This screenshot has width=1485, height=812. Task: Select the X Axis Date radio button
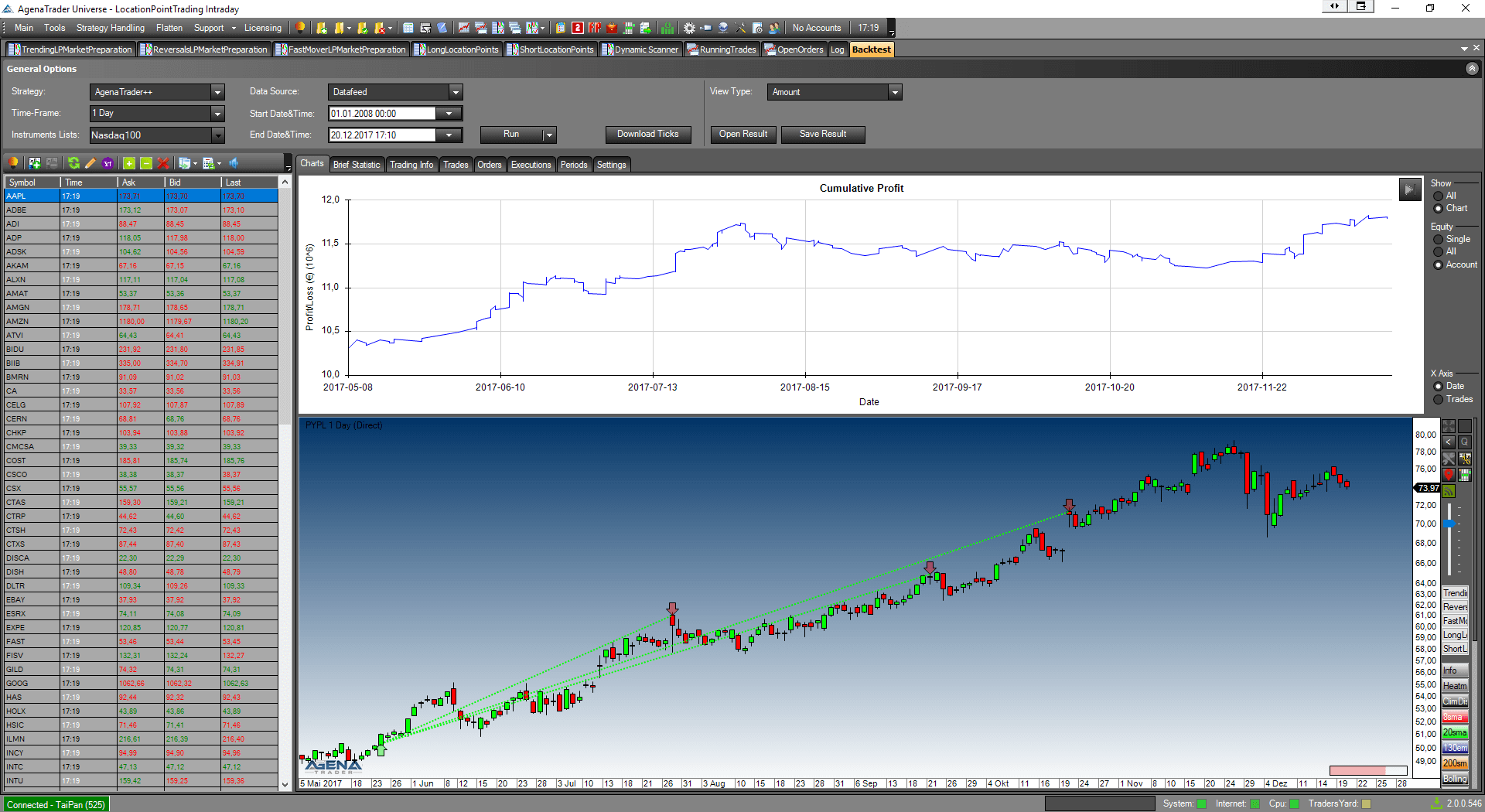(x=1439, y=387)
